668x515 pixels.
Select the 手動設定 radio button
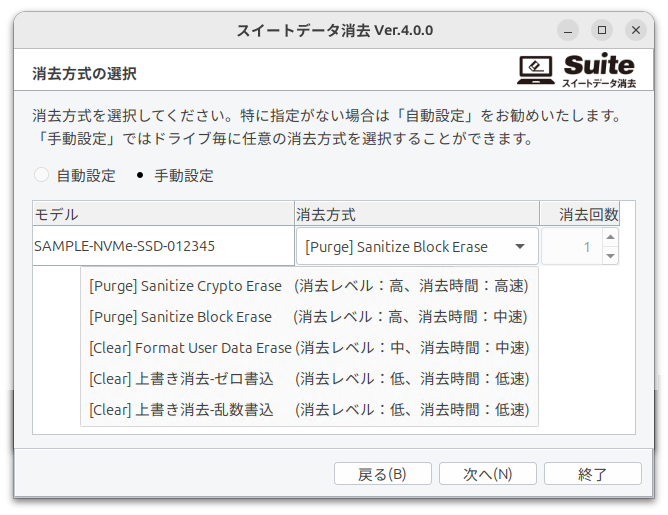tap(140, 175)
